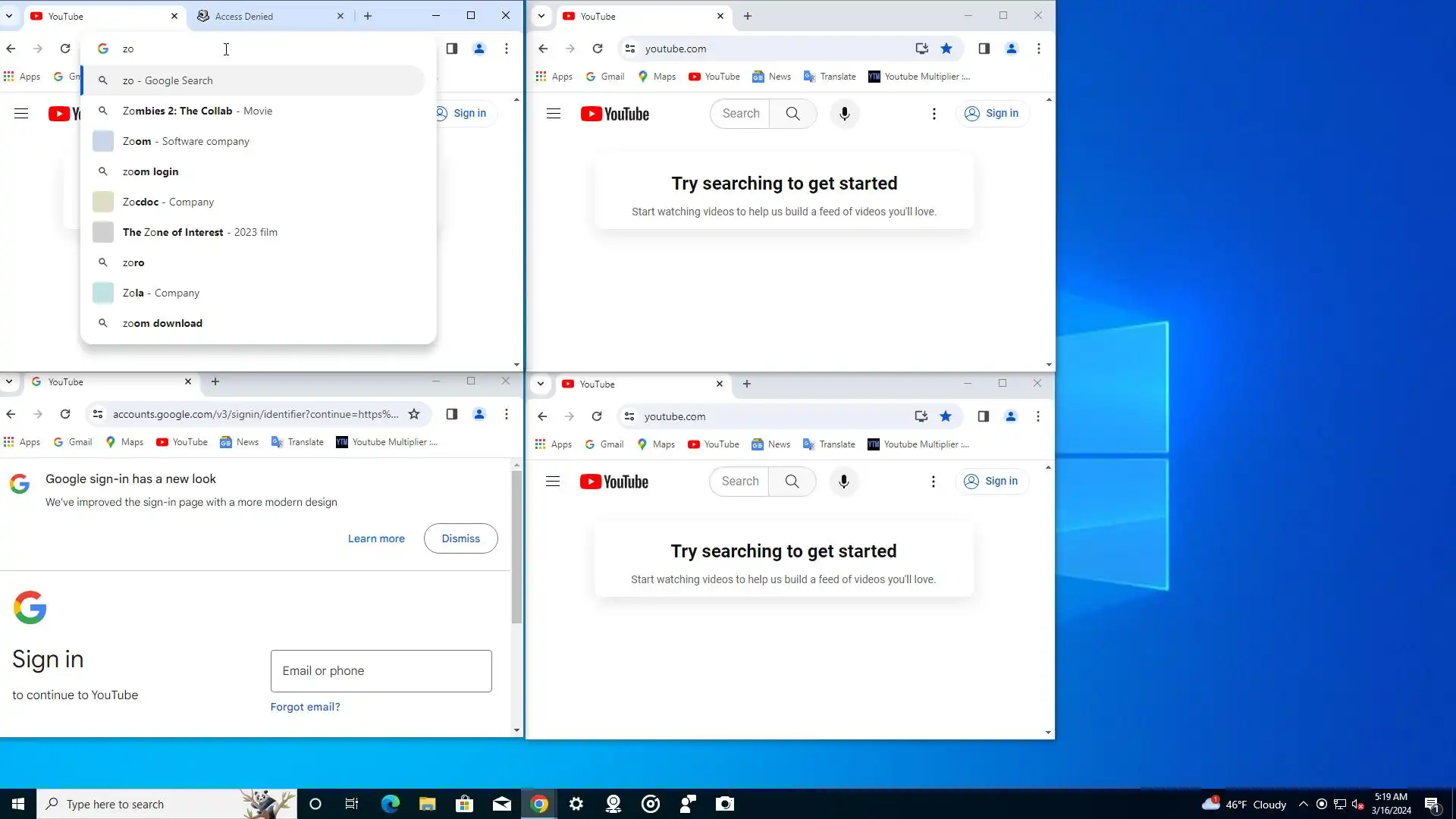Toggle the bookmark star on the accounts.google.com page

[x=414, y=414]
